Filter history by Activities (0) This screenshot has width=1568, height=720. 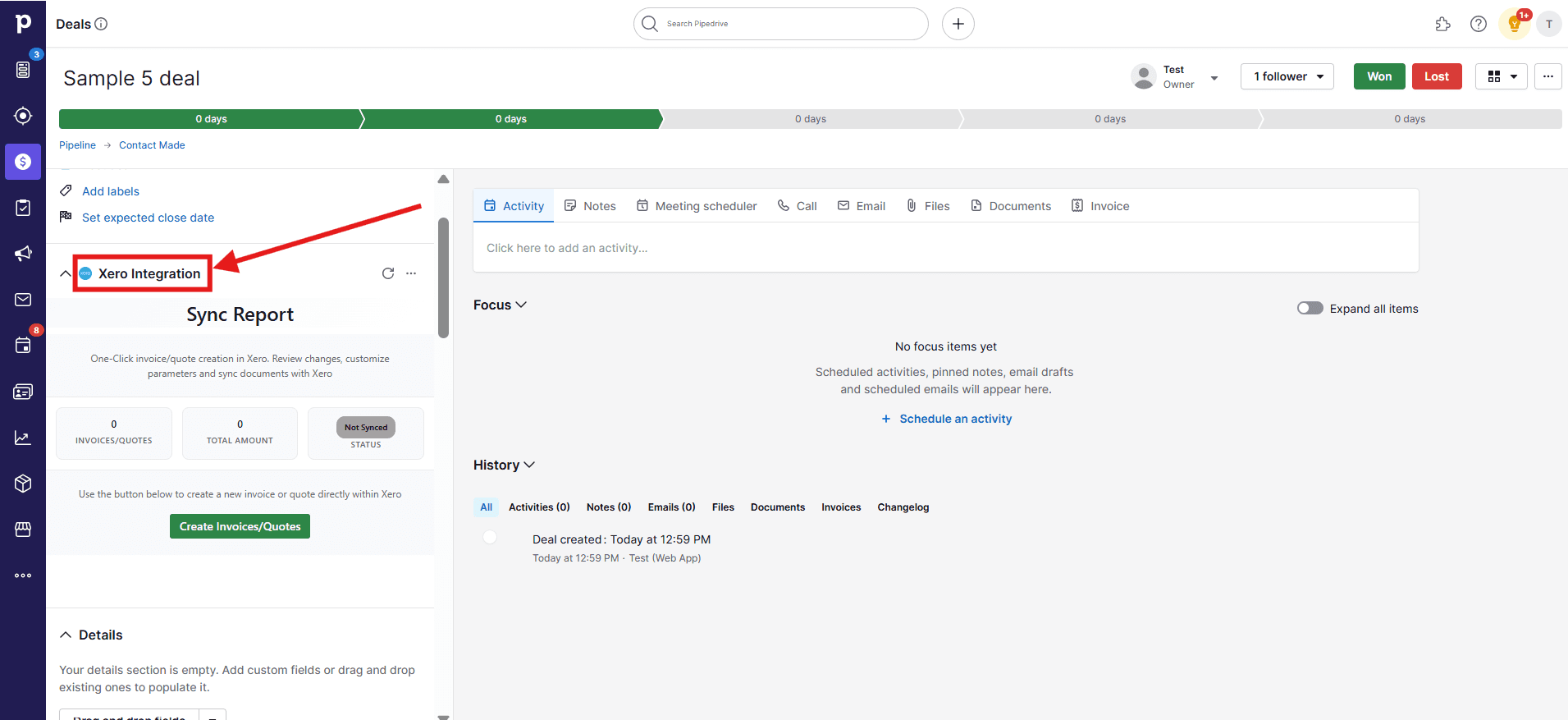[539, 507]
